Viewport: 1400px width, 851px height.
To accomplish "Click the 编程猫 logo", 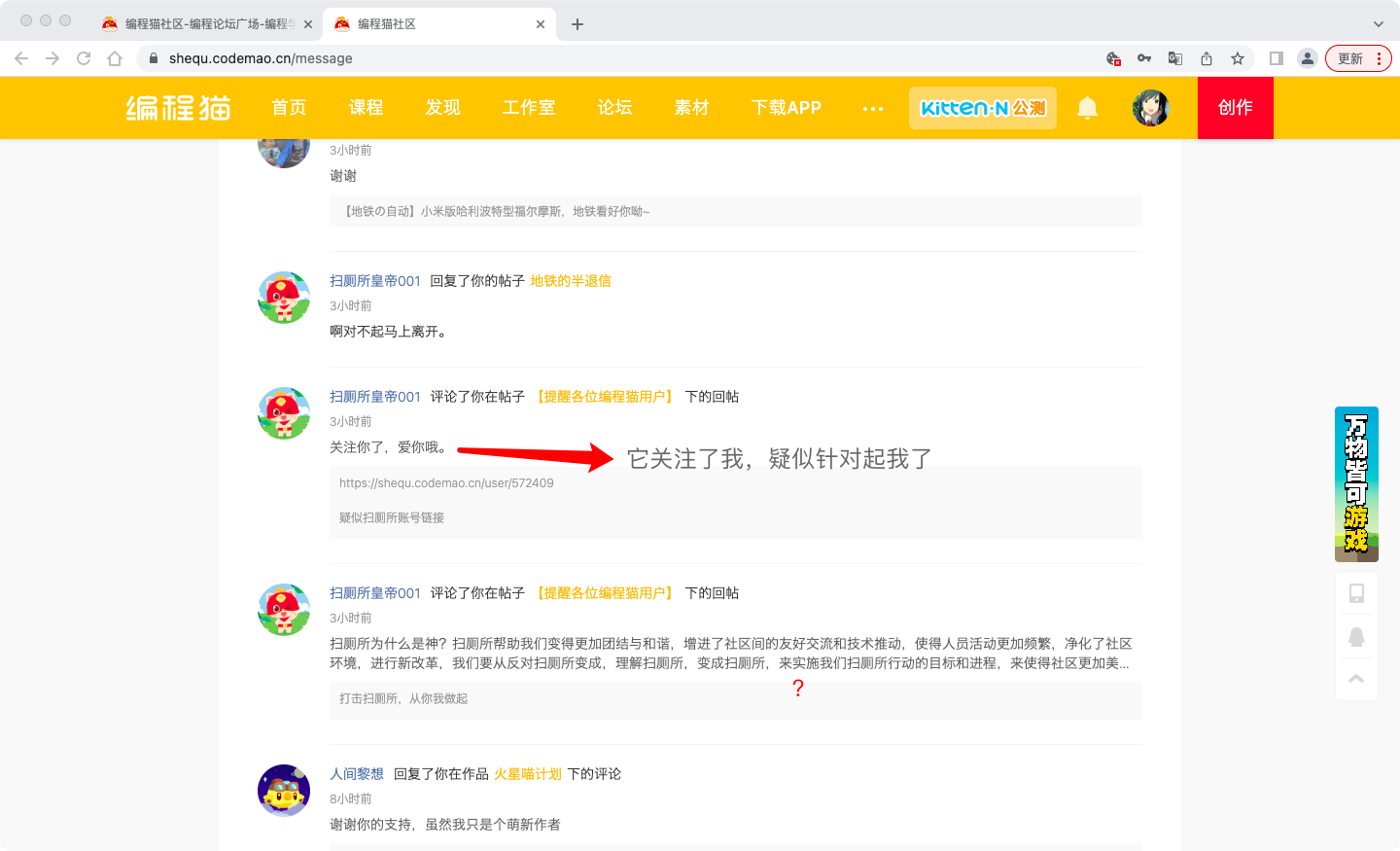I will pos(179,107).
